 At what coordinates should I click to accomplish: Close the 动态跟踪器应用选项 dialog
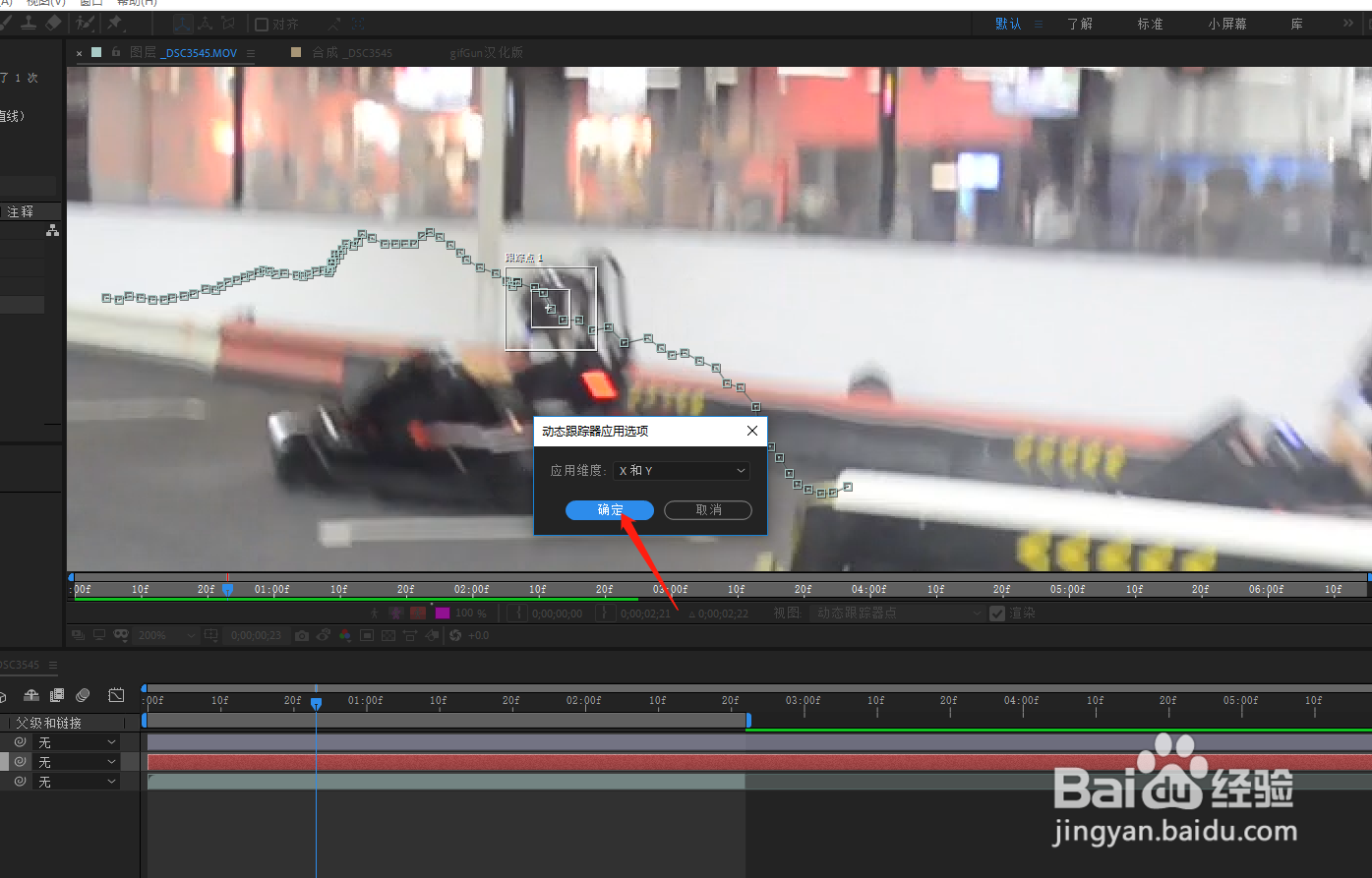point(752,431)
